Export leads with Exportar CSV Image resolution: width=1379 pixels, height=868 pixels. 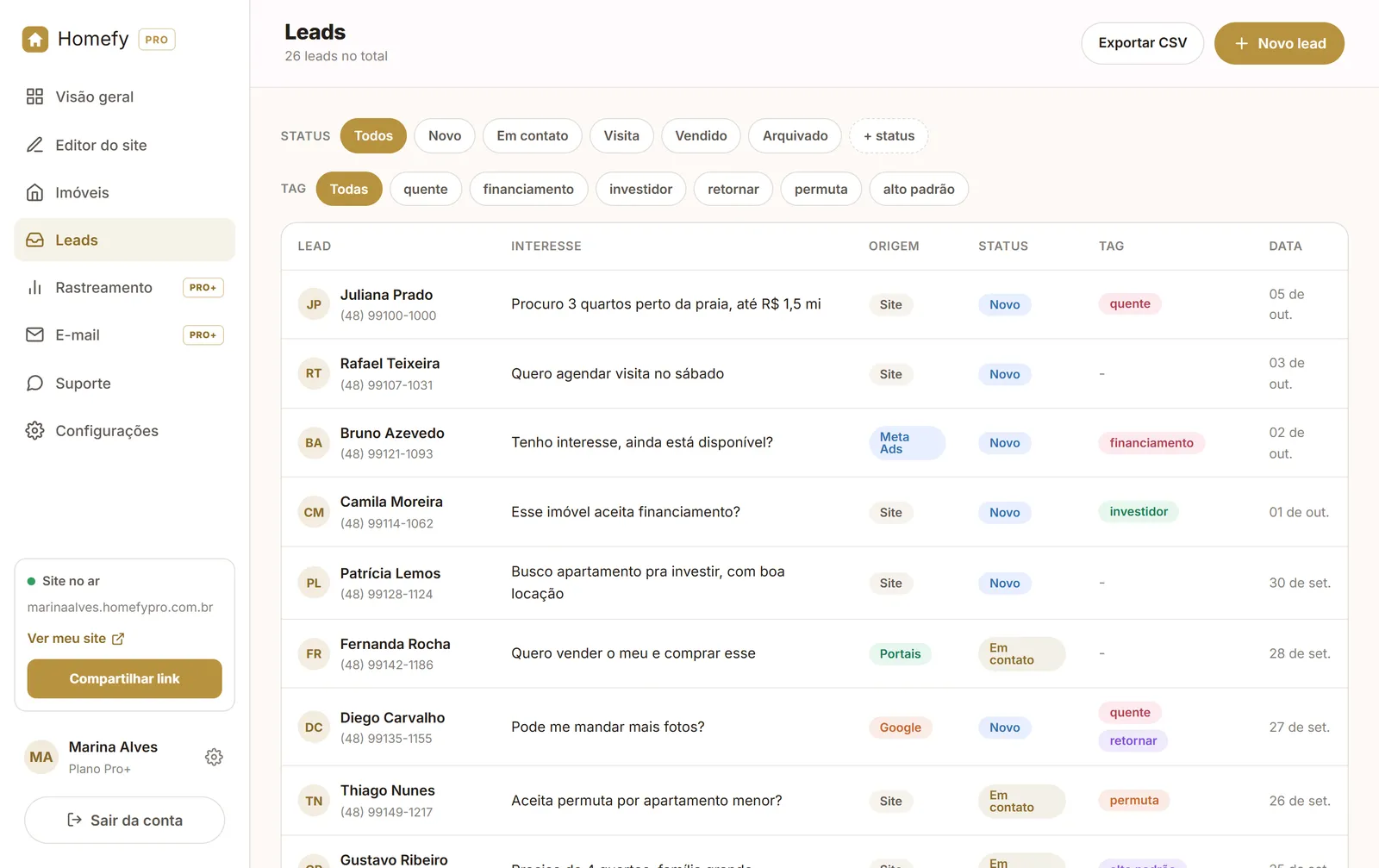tap(1143, 43)
